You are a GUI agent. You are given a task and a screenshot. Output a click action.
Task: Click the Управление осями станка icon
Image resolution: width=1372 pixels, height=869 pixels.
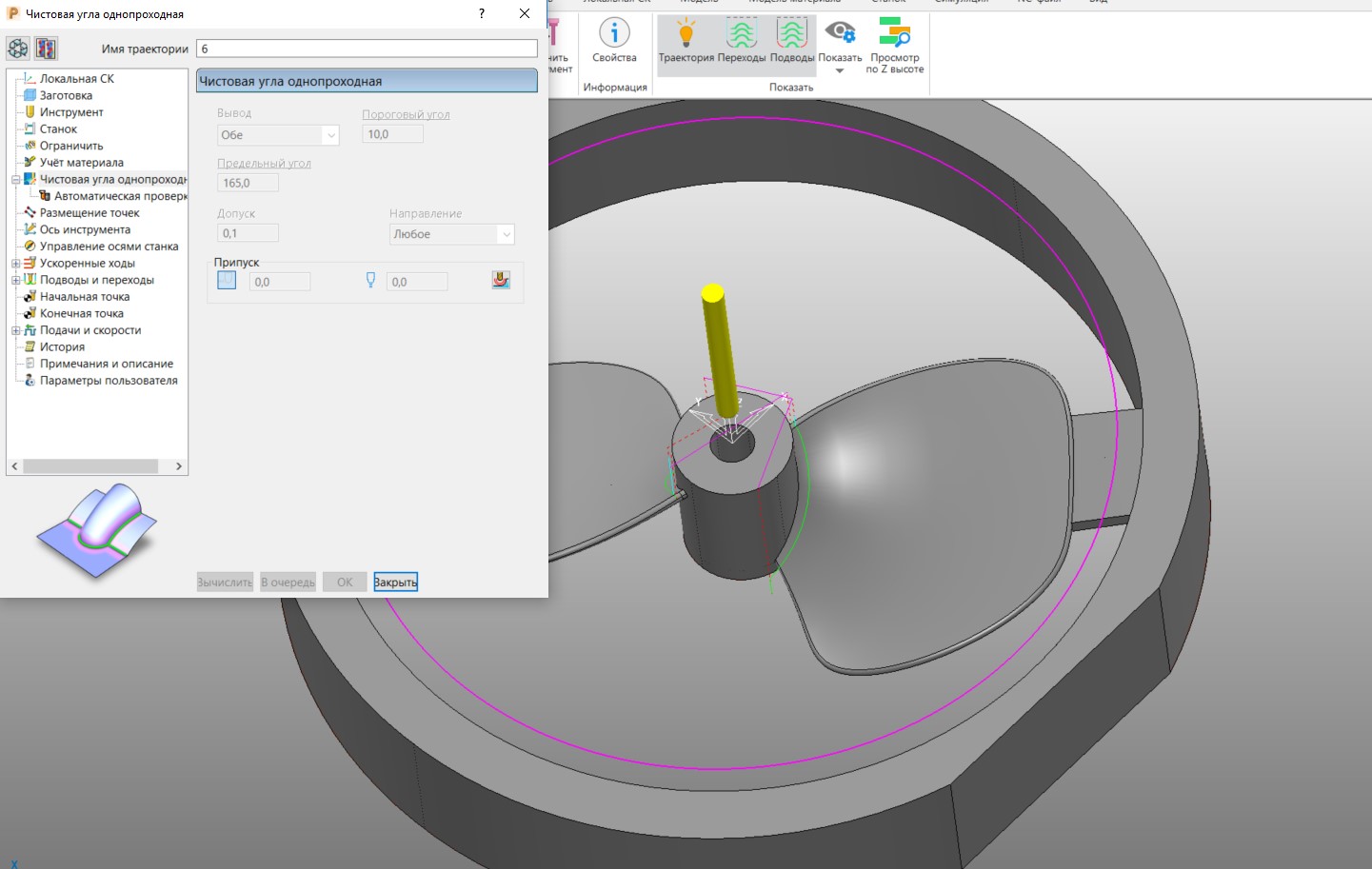[30, 247]
